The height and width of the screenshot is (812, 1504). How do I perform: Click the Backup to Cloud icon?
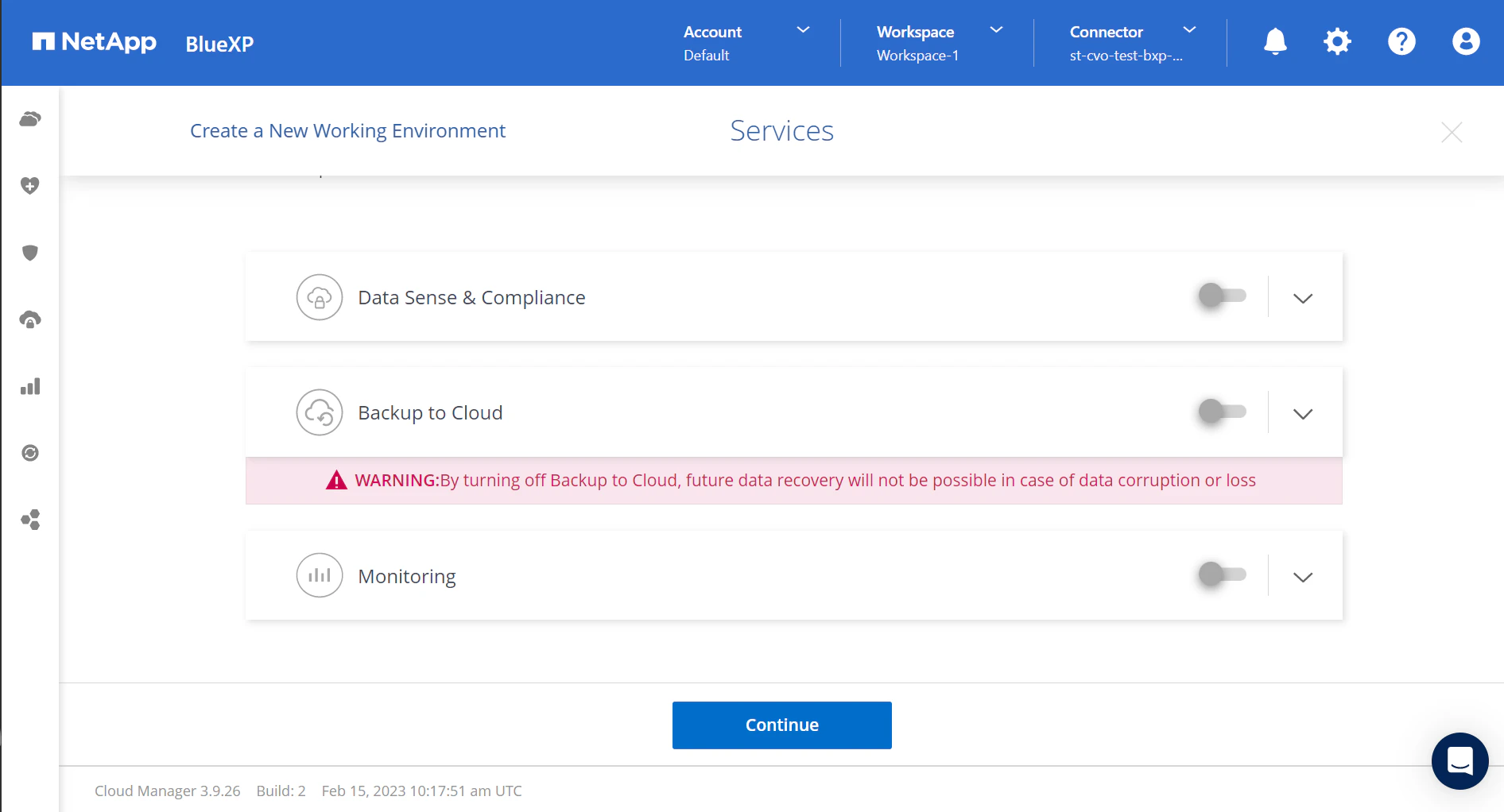point(320,412)
